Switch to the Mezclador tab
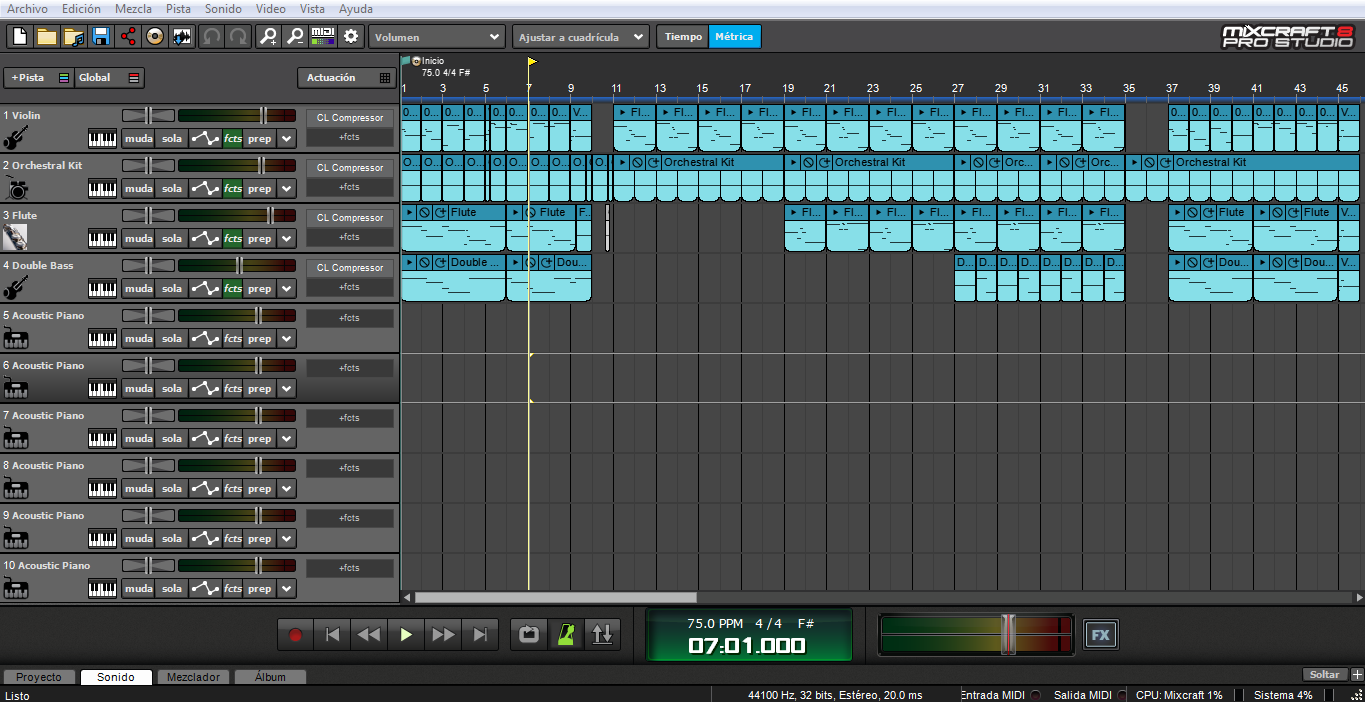Screen dimensions: 1365x702 tap(194, 677)
